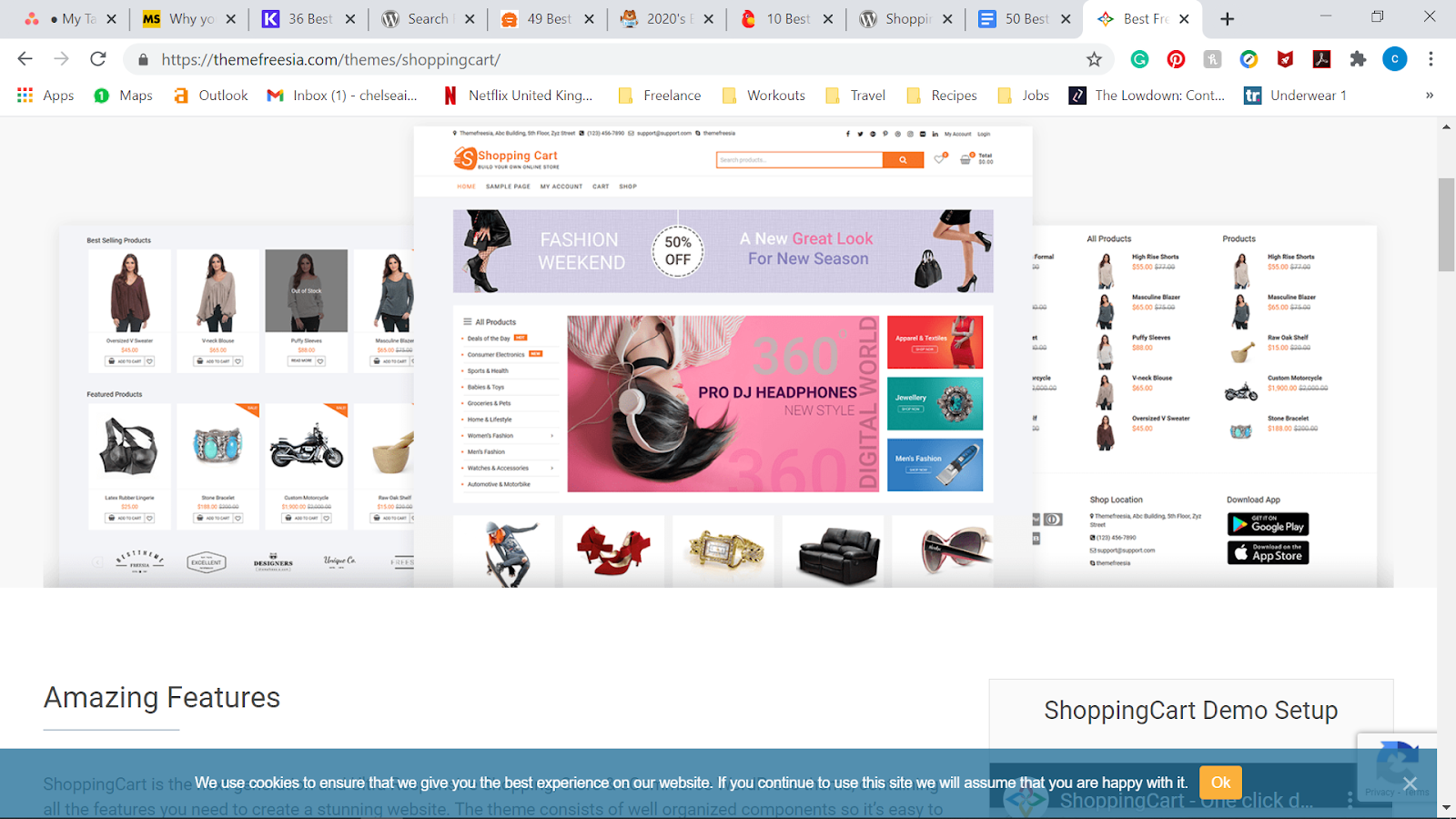Open the Chrome profile avatar
Viewport: 1456px width, 819px height.
[1394, 59]
